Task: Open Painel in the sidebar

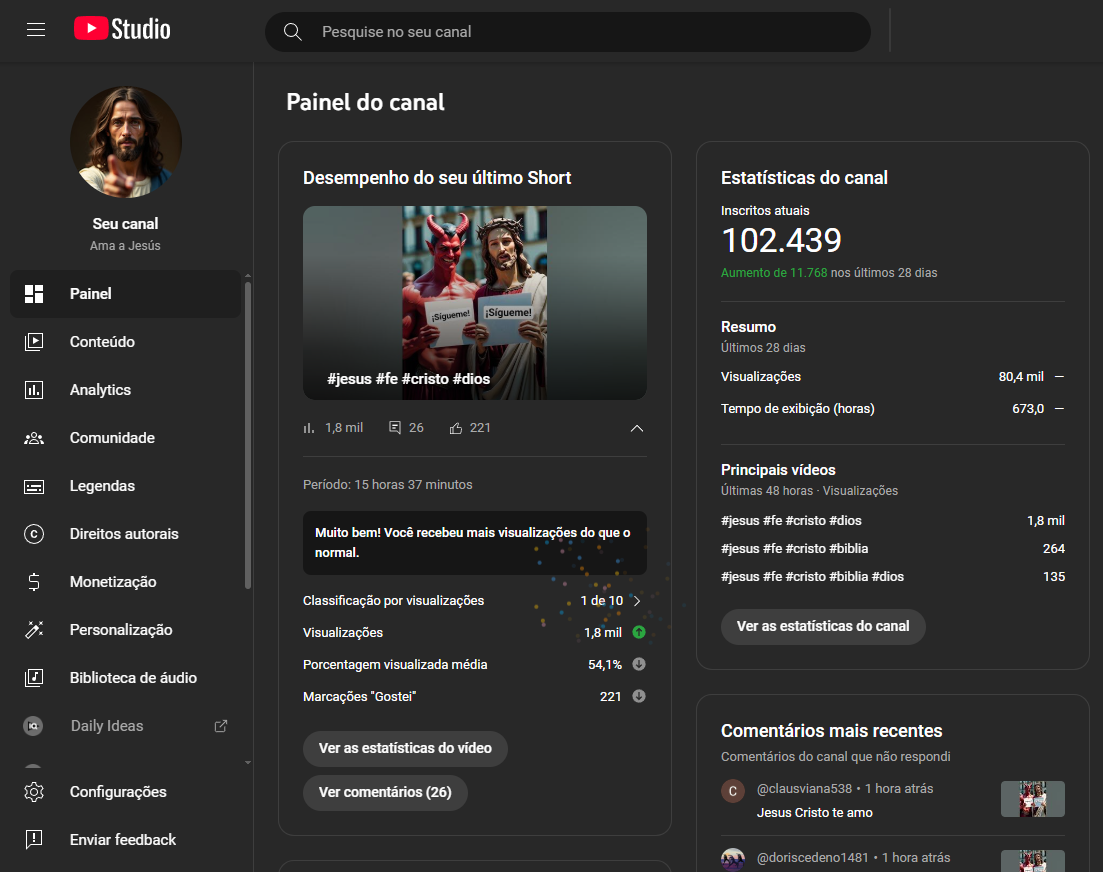Action: tap(125, 294)
